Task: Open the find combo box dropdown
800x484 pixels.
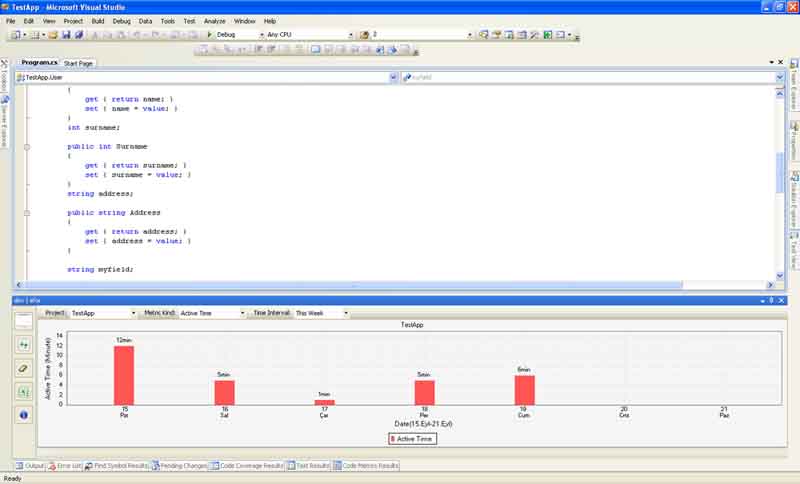Action: [469, 35]
